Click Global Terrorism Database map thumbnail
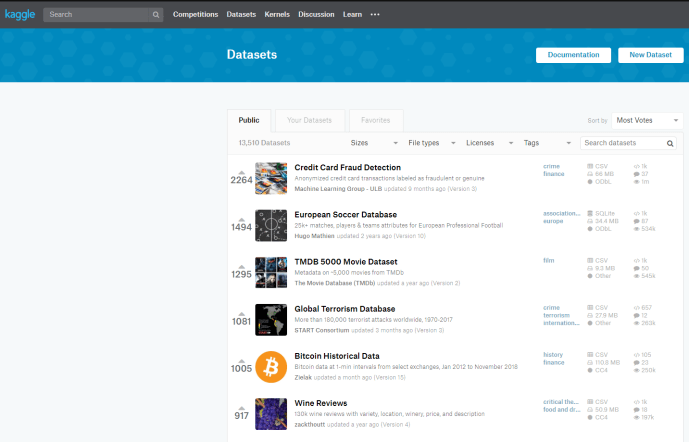 [271, 320]
